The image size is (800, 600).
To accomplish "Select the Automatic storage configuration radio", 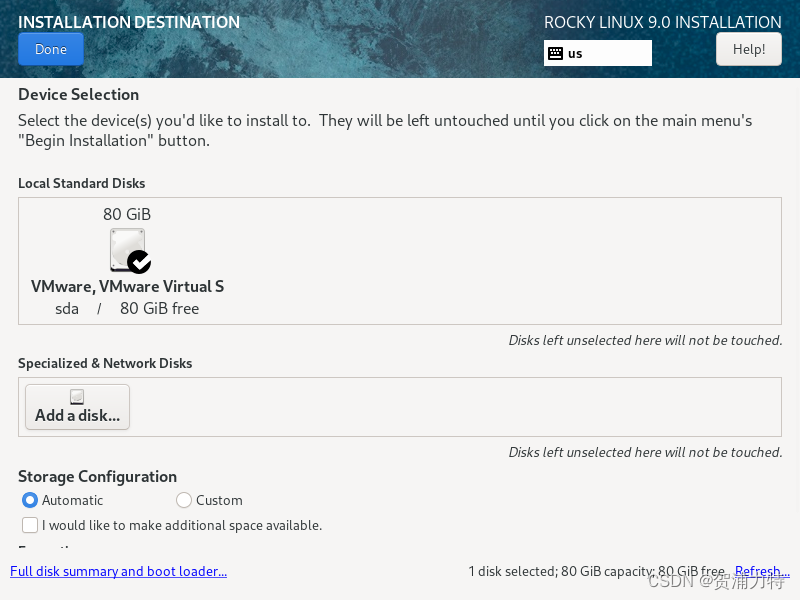I will [30, 500].
